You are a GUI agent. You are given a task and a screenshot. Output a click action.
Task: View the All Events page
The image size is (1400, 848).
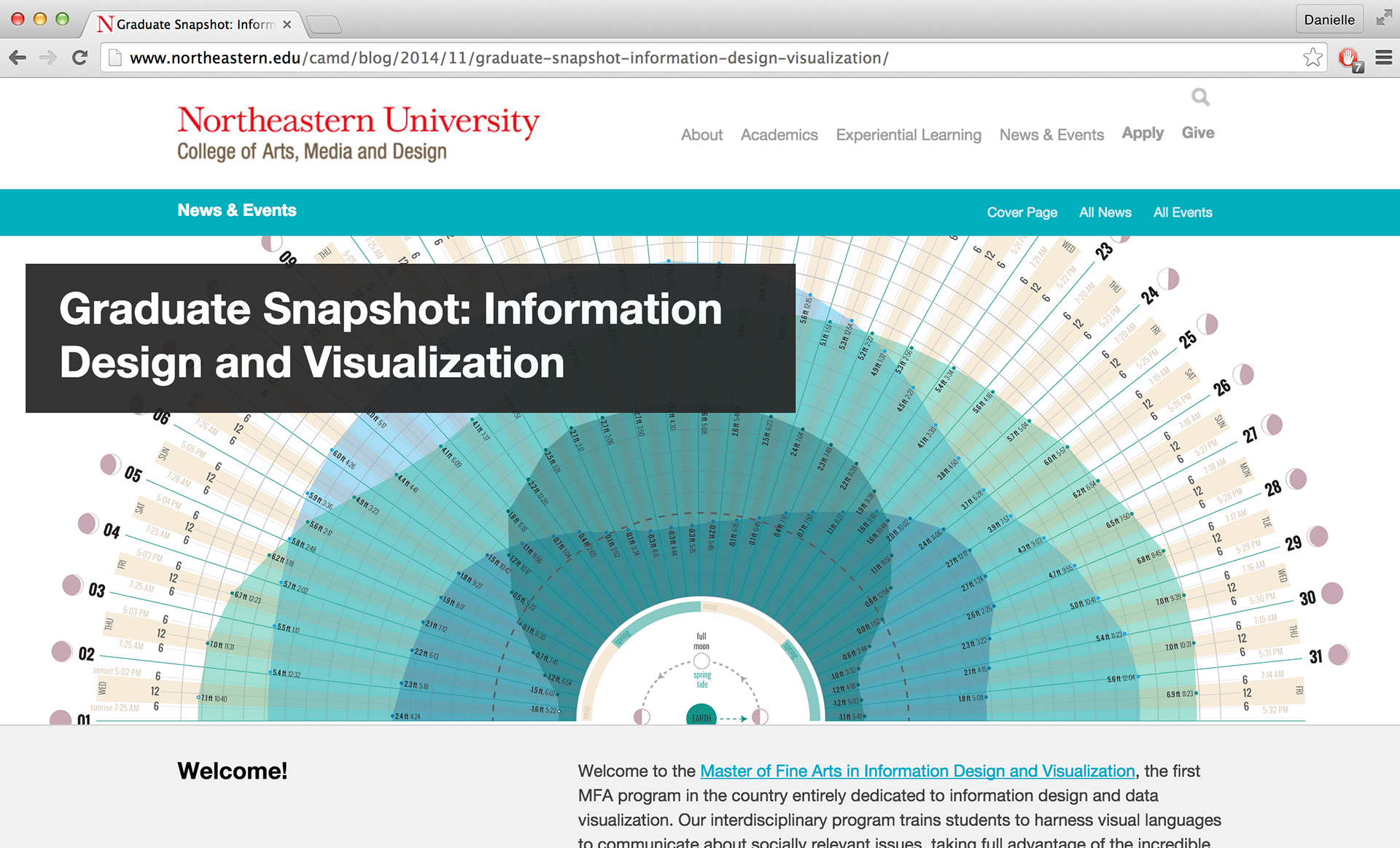[1182, 212]
